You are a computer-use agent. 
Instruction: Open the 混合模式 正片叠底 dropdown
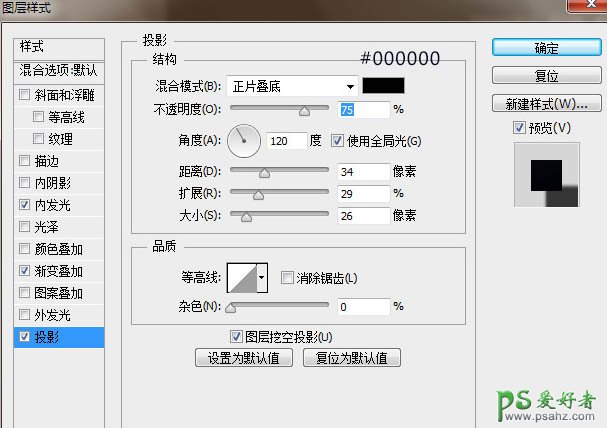coord(292,86)
